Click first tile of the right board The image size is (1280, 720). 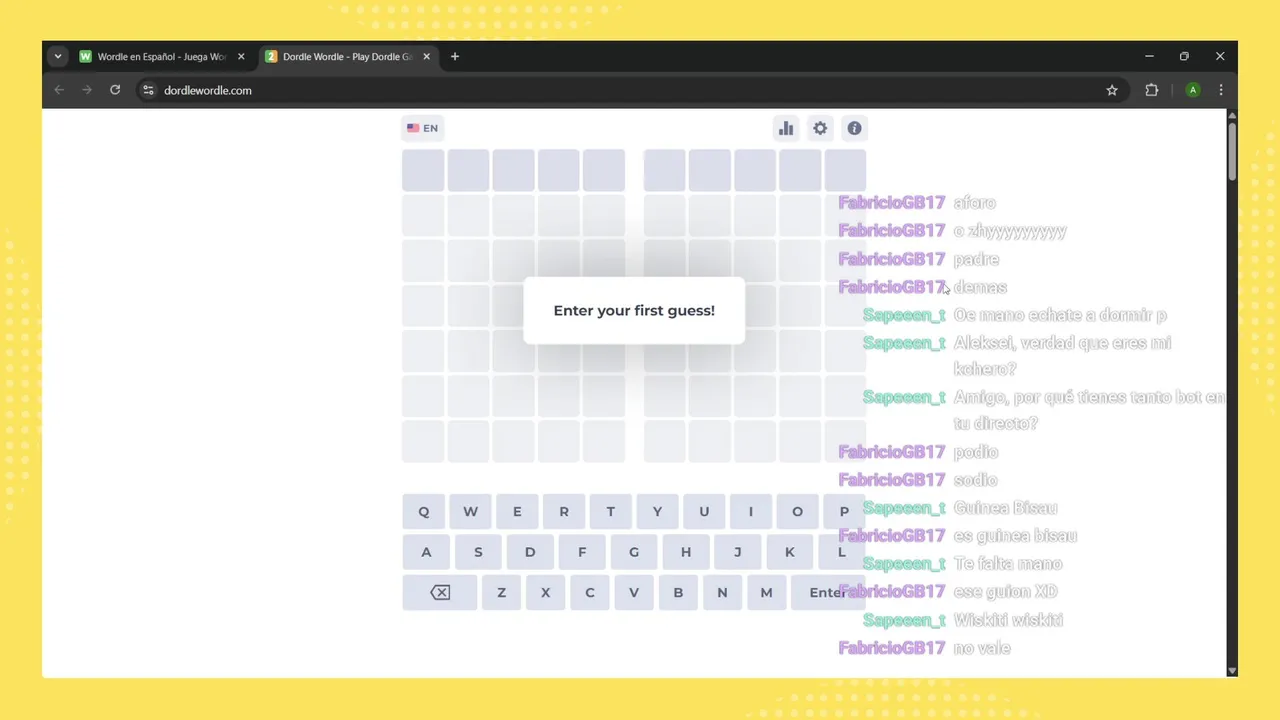click(x=665, y=170)
